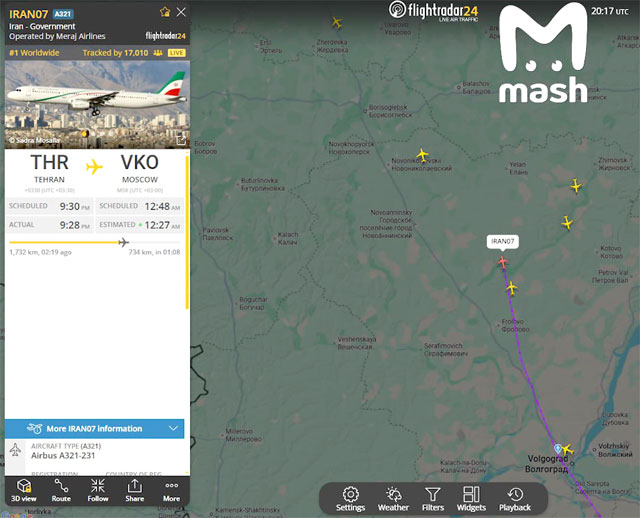Add IRAN07 to favorites with star icon
This screenshot has height=518, width=640.
[x=165, y=12]
